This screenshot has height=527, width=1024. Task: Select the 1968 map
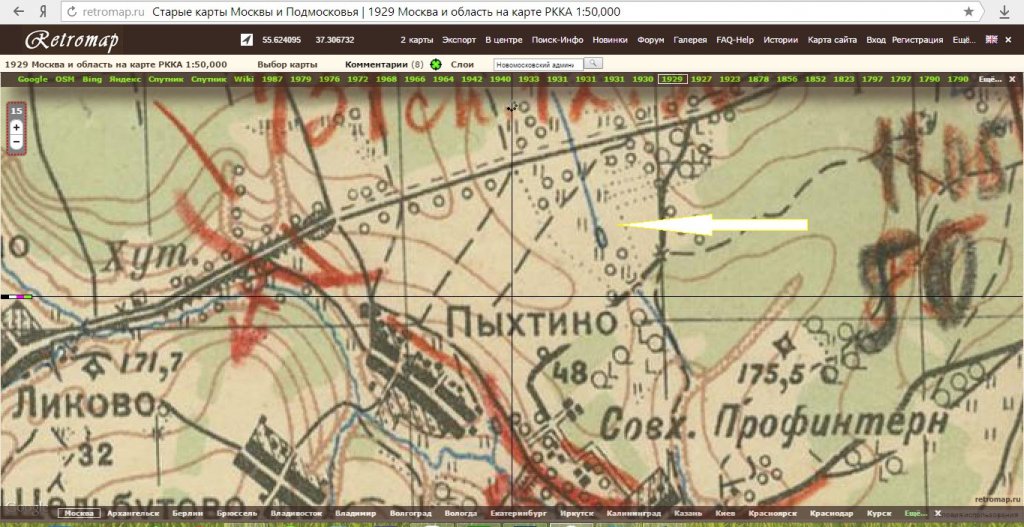pyautogui.click(x=386, y=79)
